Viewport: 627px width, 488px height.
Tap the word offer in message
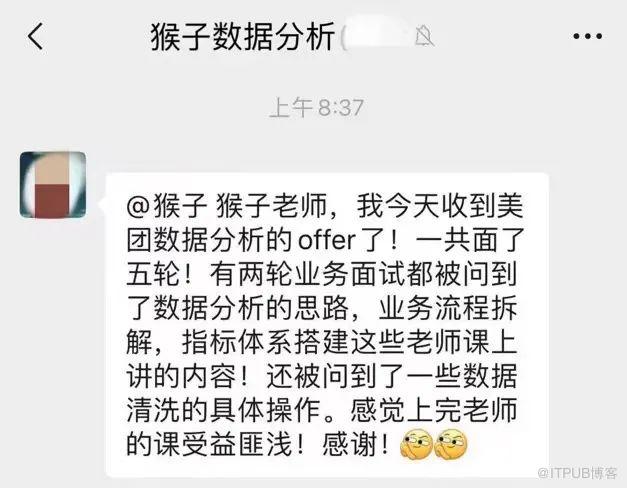point(327,241)
